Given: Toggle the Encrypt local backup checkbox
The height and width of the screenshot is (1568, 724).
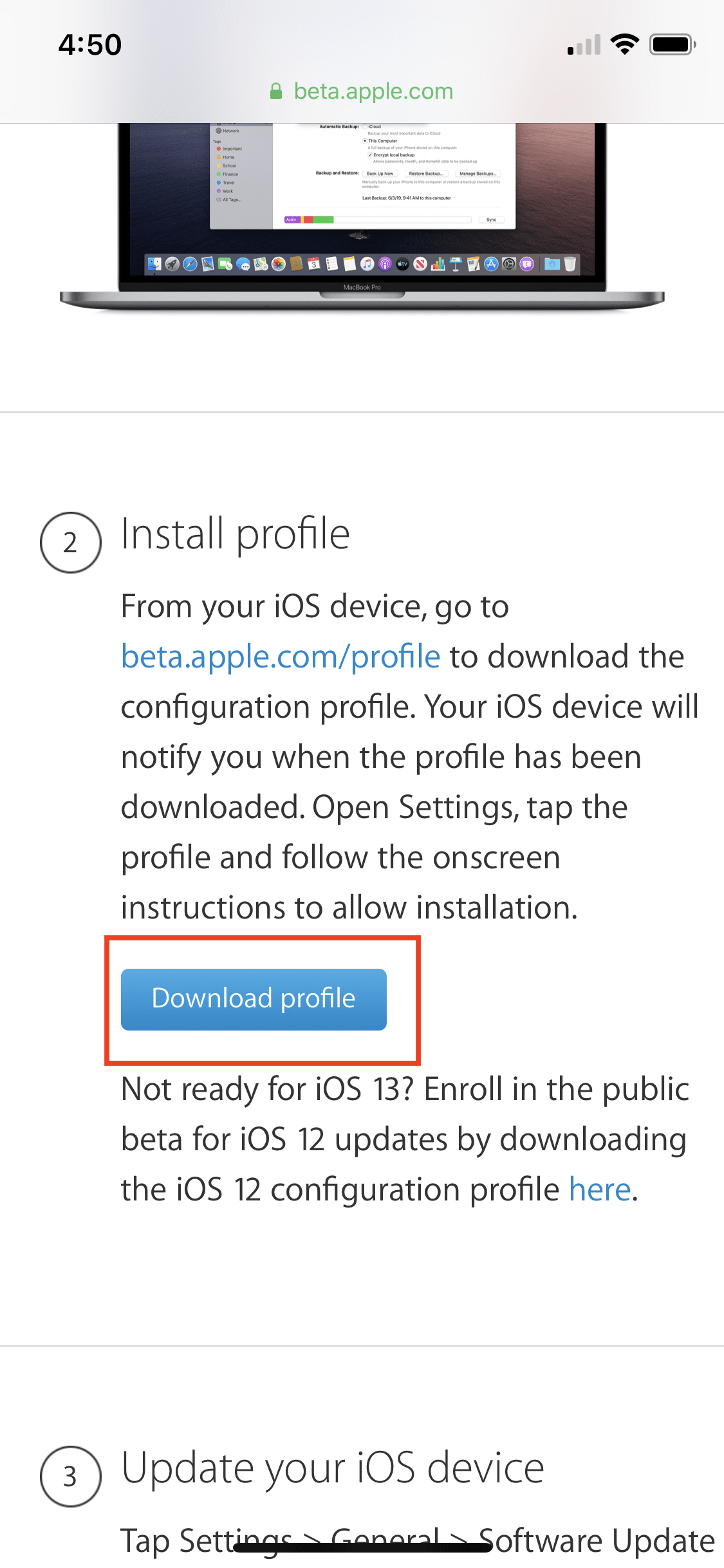Looking at the screenshot, I should point(369,154).
